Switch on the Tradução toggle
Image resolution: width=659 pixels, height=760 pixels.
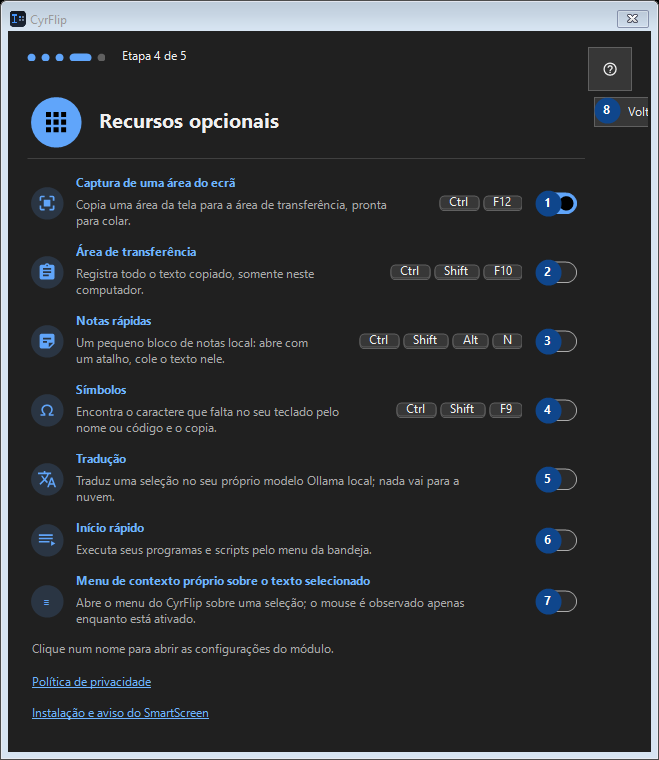(556, 479)
